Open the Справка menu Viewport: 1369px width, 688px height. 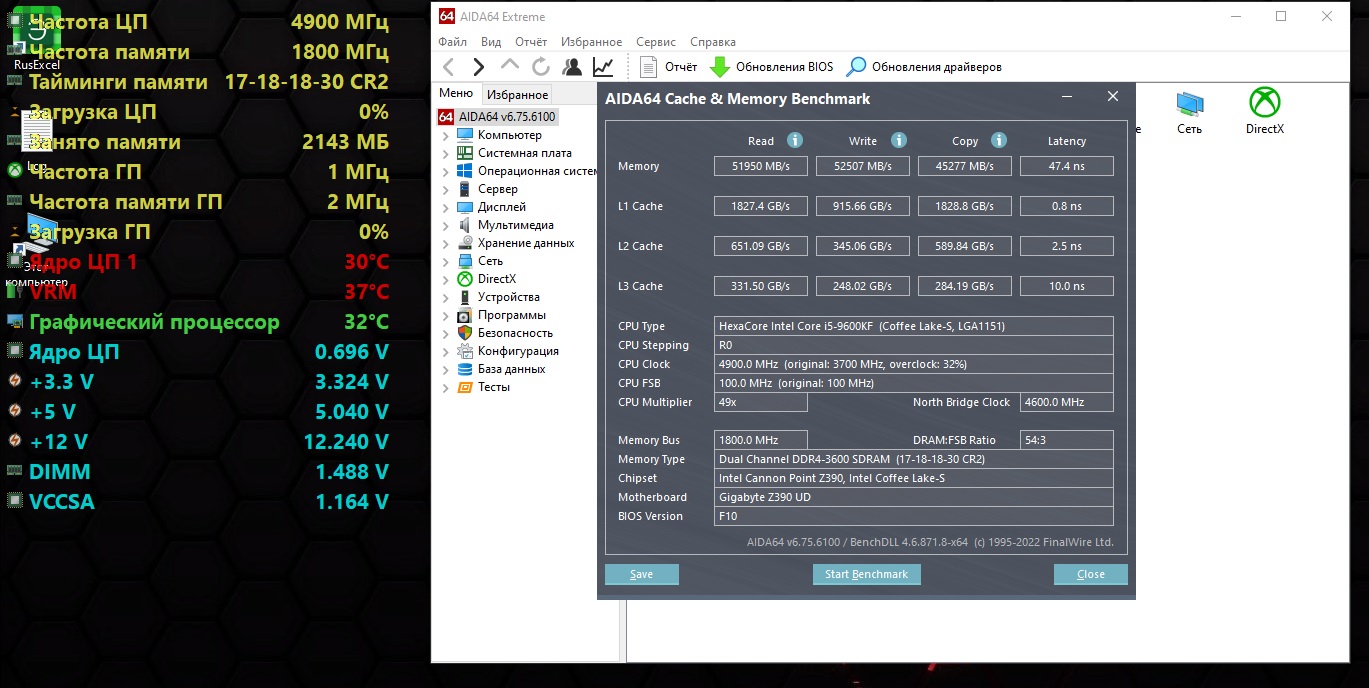tap(713, 42)
